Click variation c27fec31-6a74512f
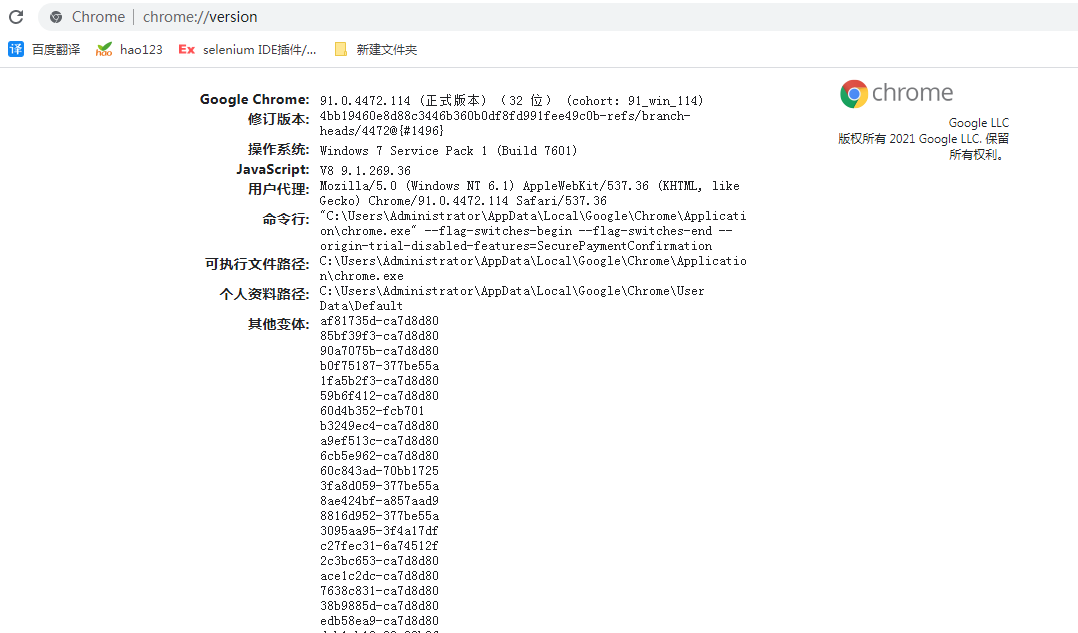Viewport: 1078px width, 633px height. [x=379, y=546]
